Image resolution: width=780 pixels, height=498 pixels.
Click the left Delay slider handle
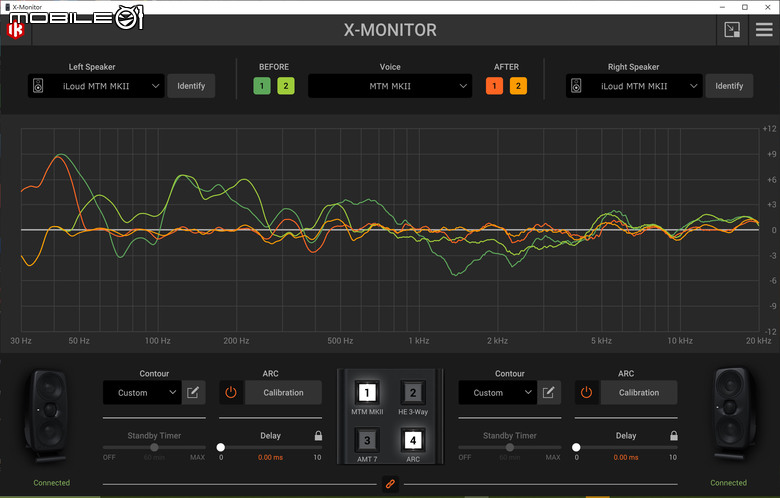point(221,447)
